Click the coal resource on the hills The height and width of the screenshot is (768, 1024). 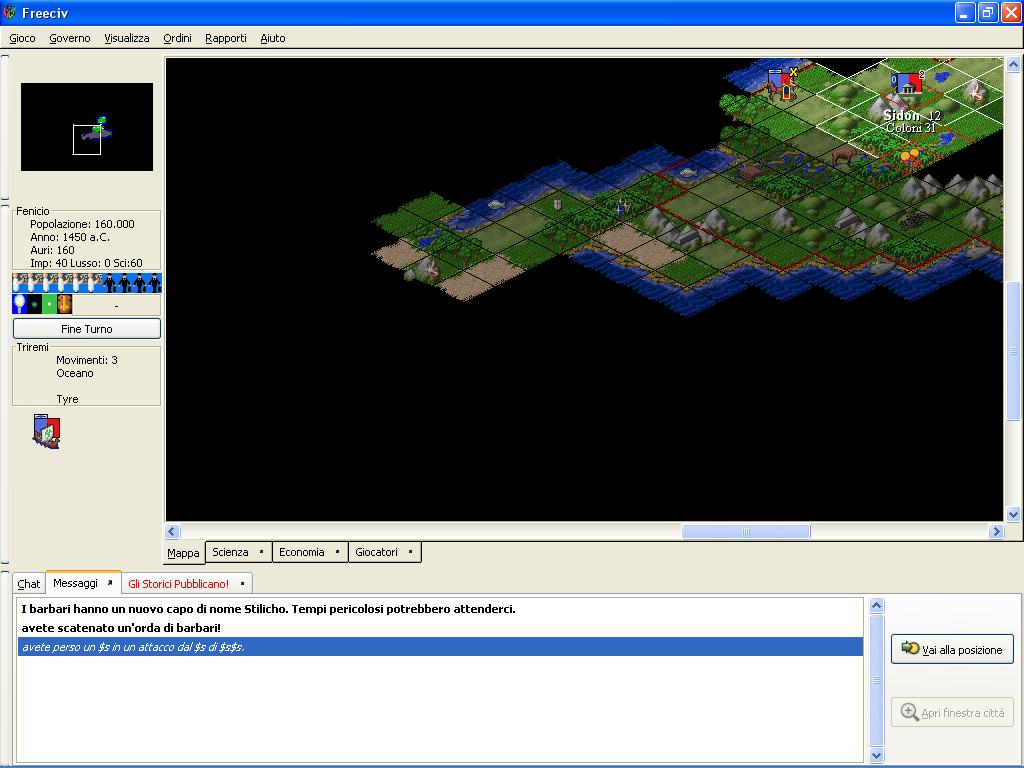[912, 220]
